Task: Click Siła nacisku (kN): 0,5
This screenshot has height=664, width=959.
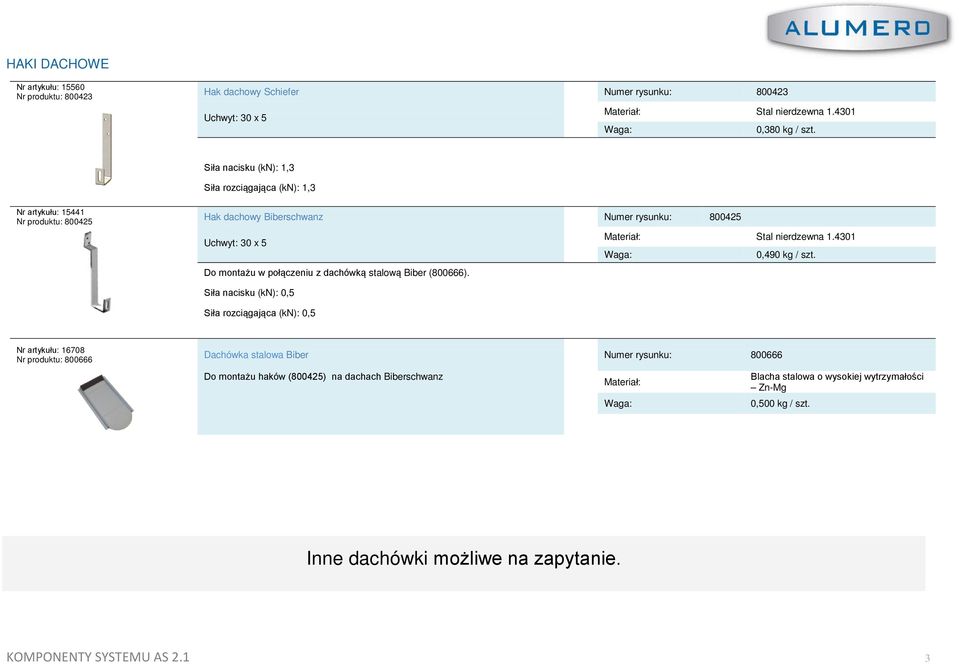Action: 249,293
